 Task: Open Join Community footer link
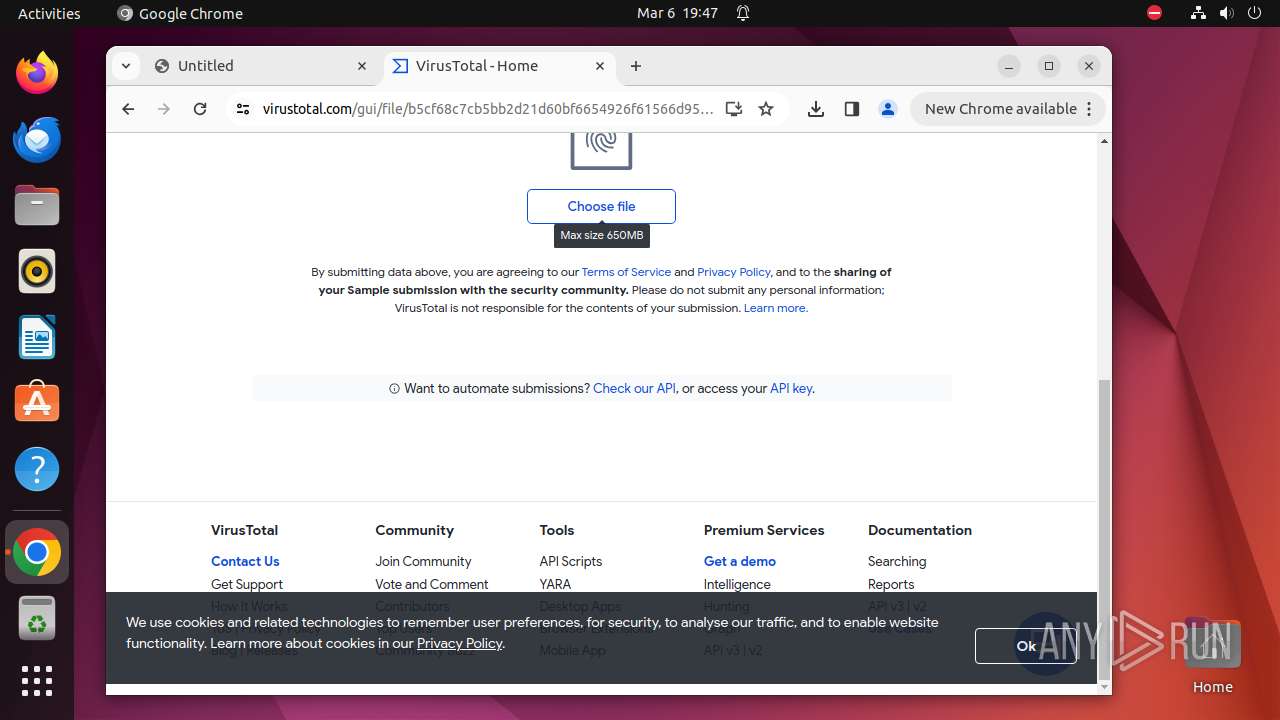(x=423, y=561)
